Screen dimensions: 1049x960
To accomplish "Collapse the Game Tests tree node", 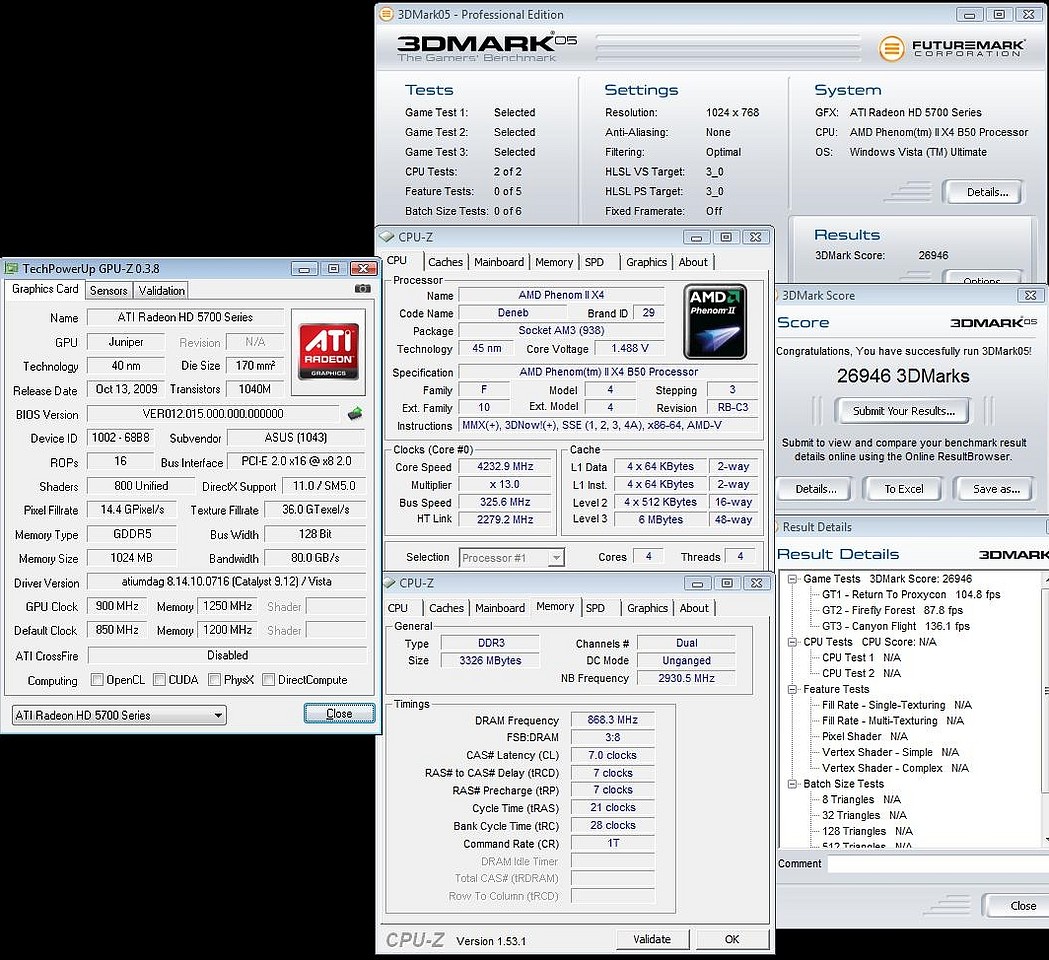I will tap(793, 579).
